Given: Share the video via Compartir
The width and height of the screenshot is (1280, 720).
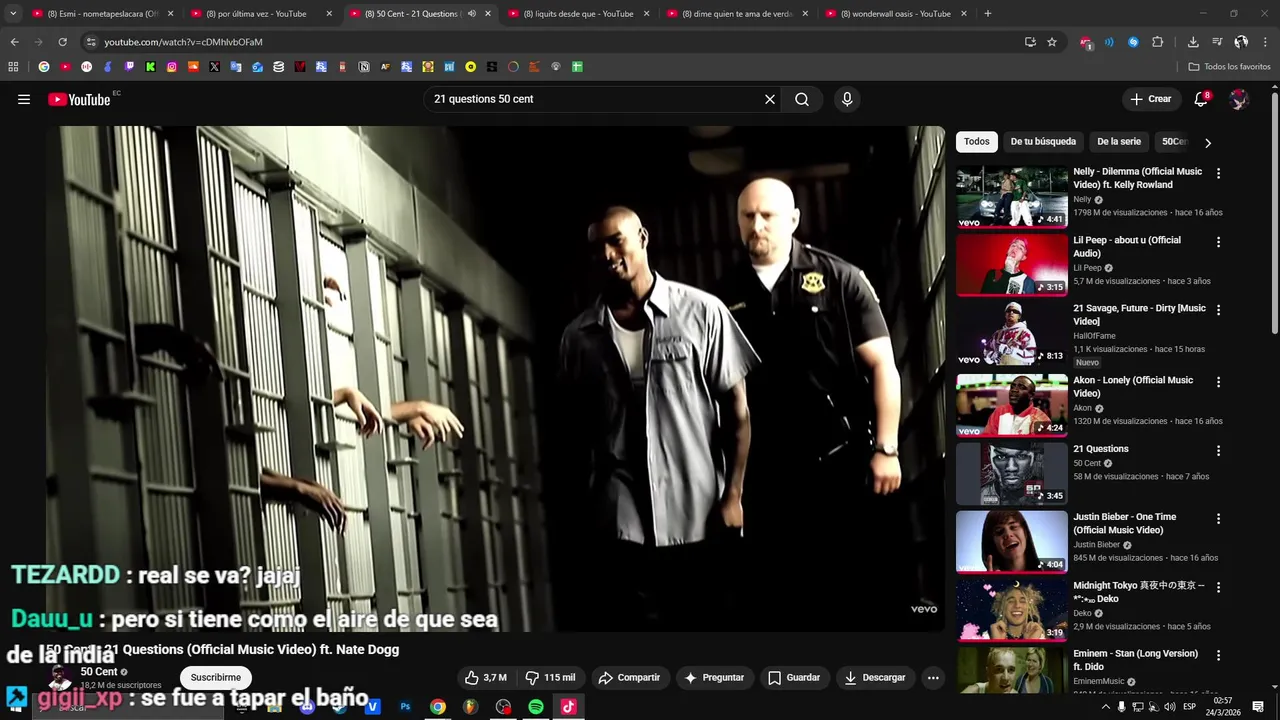Looking at the screenshot, I should pos(629,678).
